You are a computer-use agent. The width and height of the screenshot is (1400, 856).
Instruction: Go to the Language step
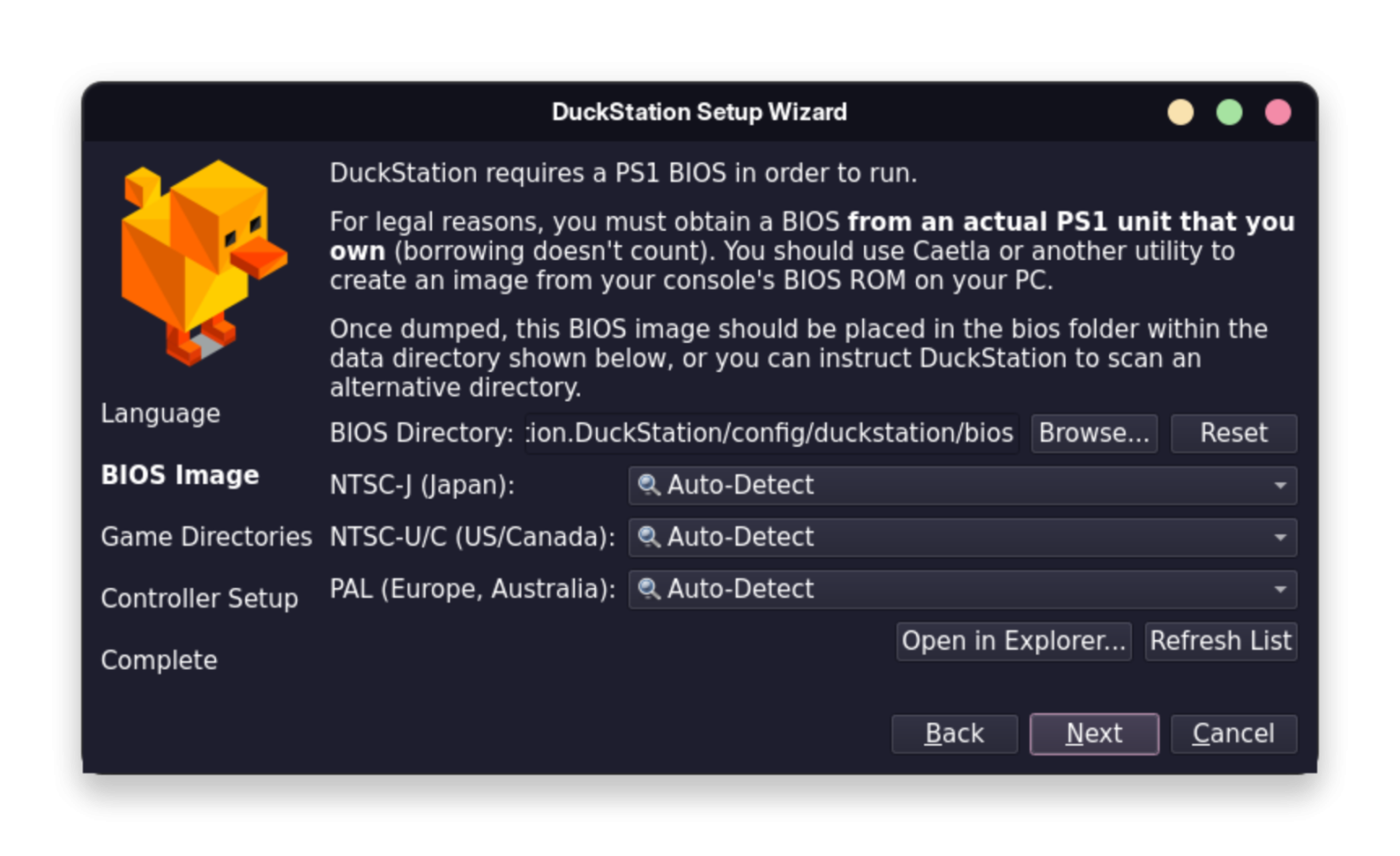(160, 414)
